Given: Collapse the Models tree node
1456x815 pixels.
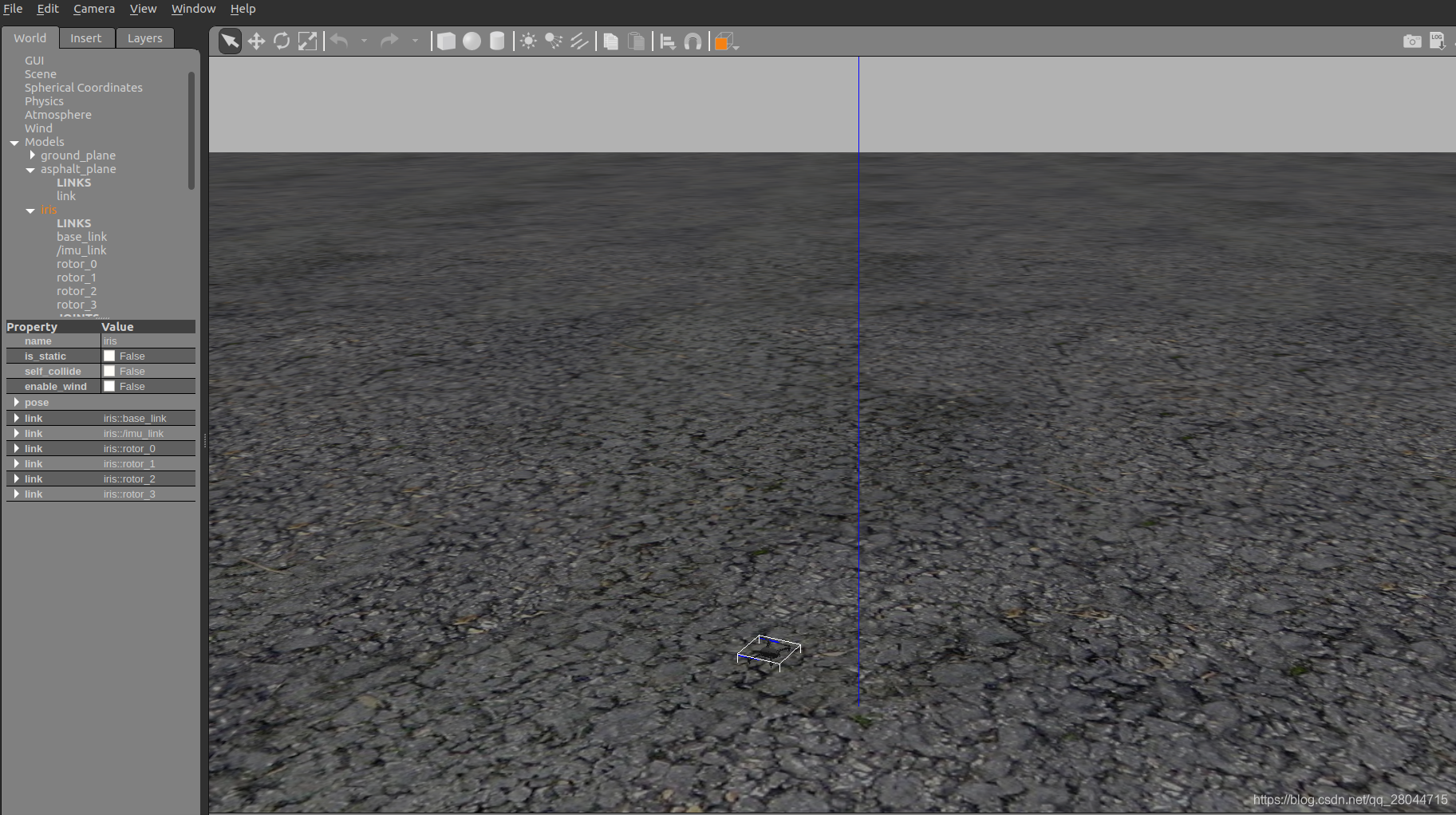Looking at the screenshot, I should 14,143.
